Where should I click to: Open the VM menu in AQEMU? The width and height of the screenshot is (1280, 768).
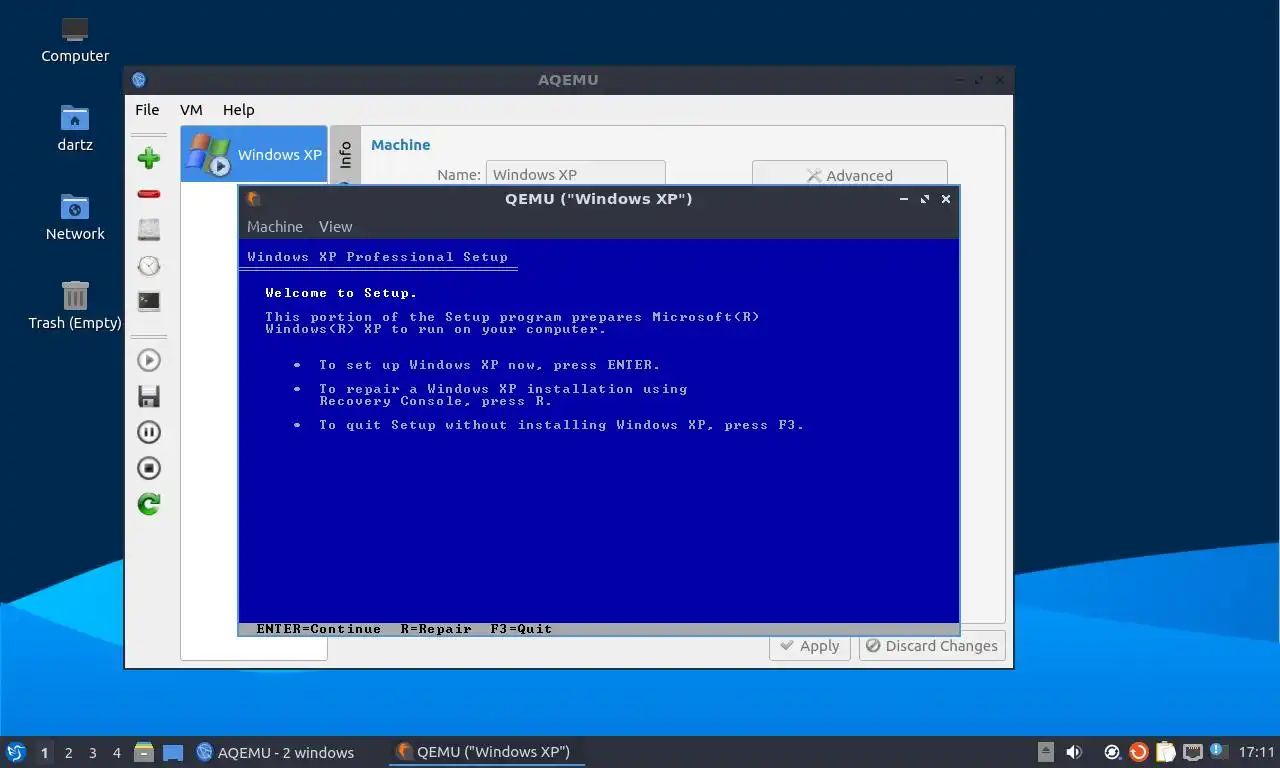[x=191, y=110]
